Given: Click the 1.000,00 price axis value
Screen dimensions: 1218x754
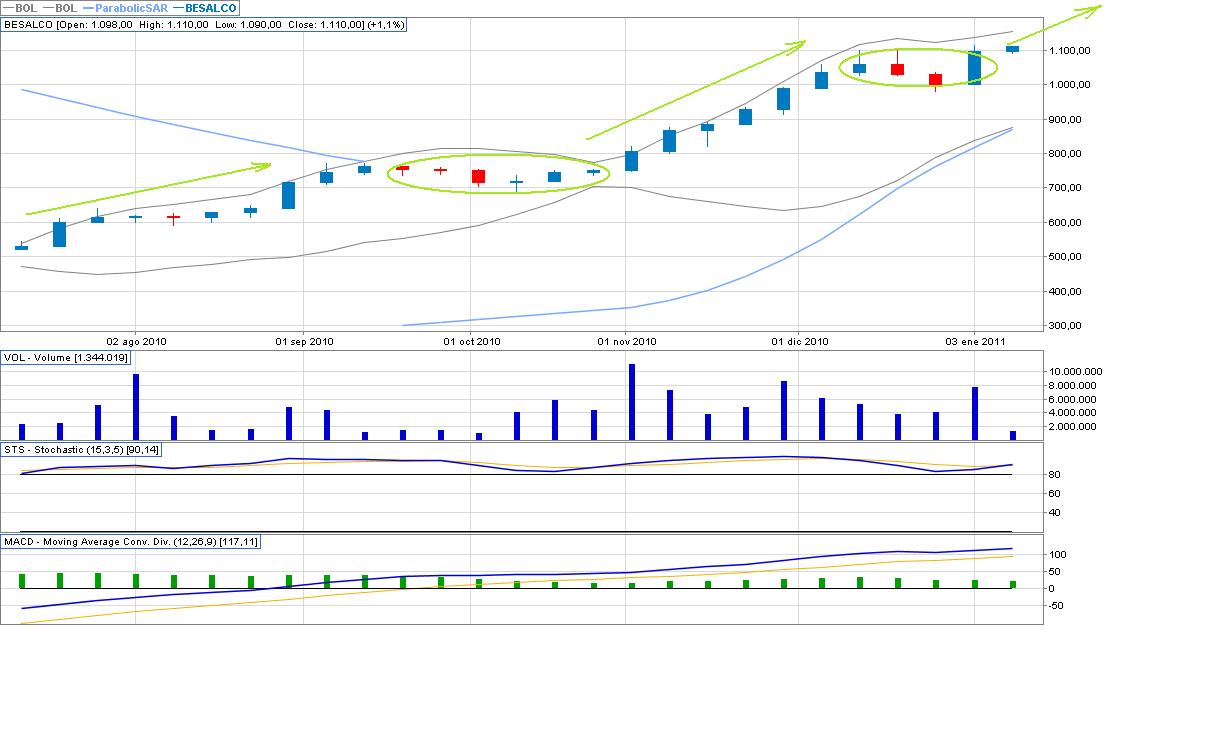Looking at the screenshot, I should pyautogui.click(x=1071, y=85).
